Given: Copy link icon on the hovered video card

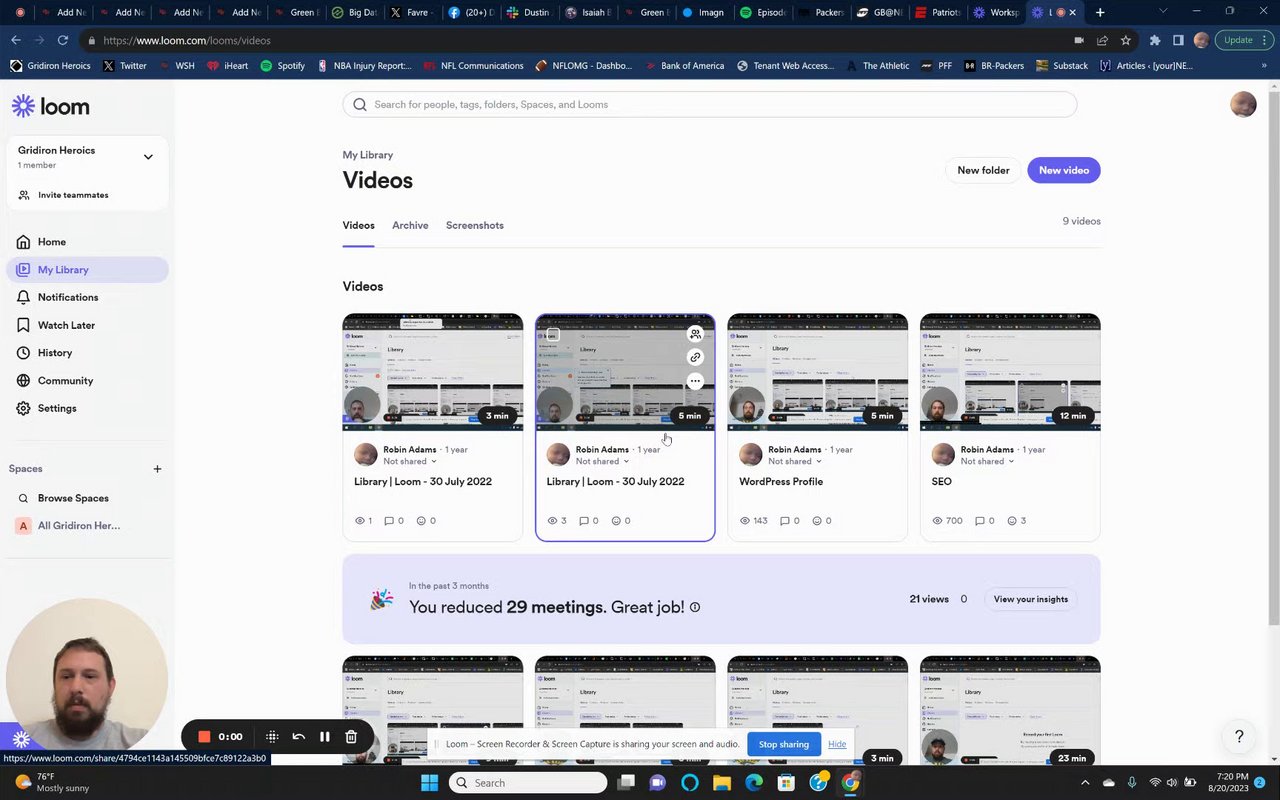Looking at the screenshot, I should (x=695, y=357).
